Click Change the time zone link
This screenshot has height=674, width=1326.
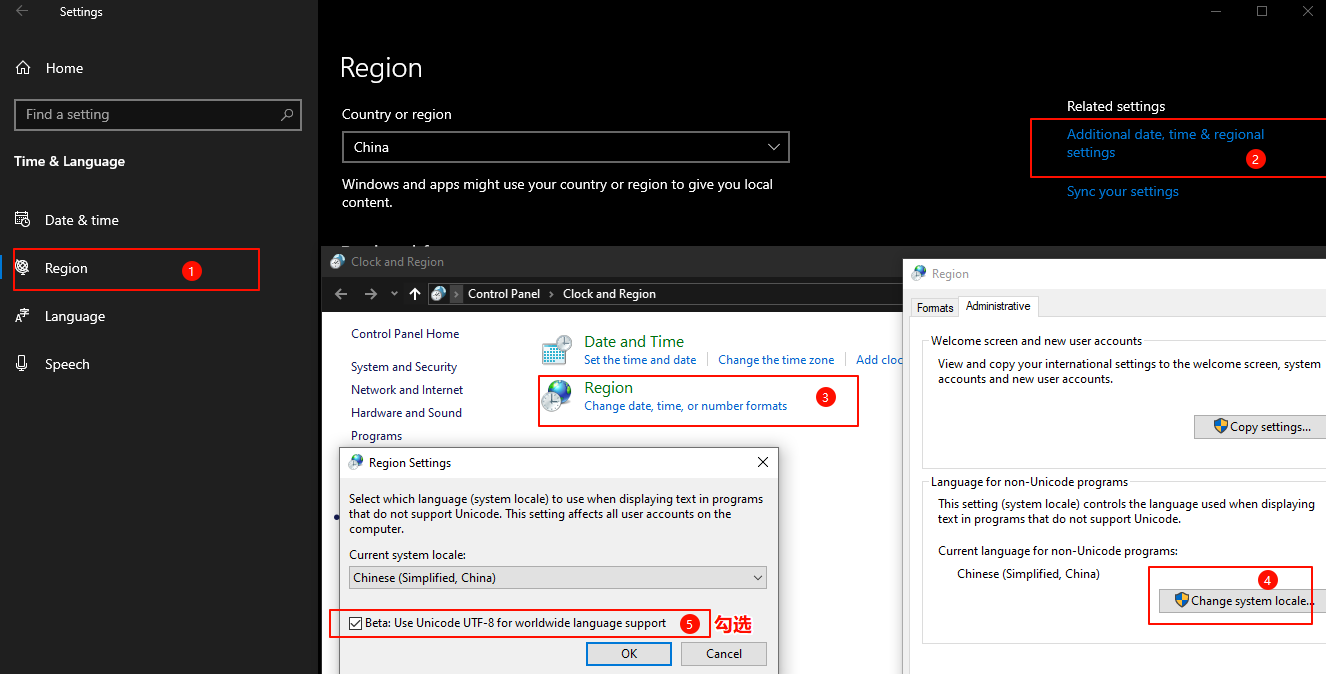coord(776,360)
